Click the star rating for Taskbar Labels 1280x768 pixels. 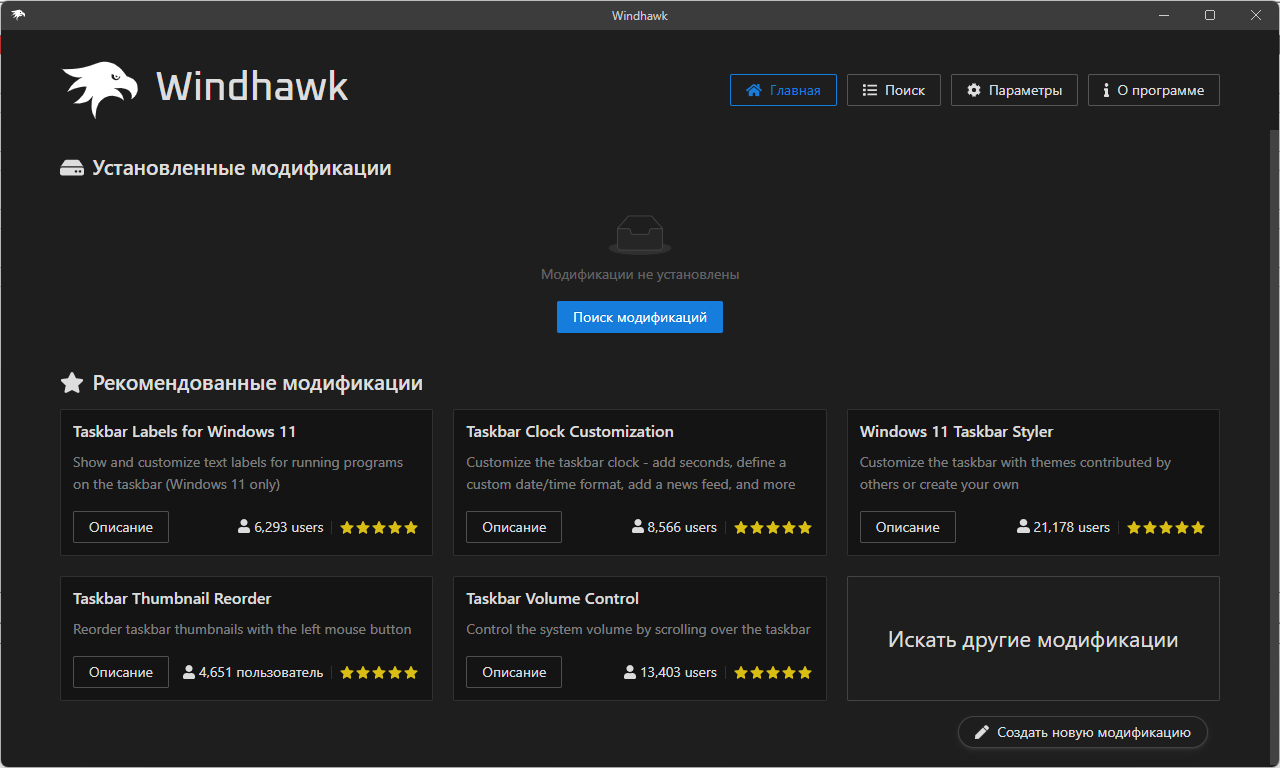(379, 527)
